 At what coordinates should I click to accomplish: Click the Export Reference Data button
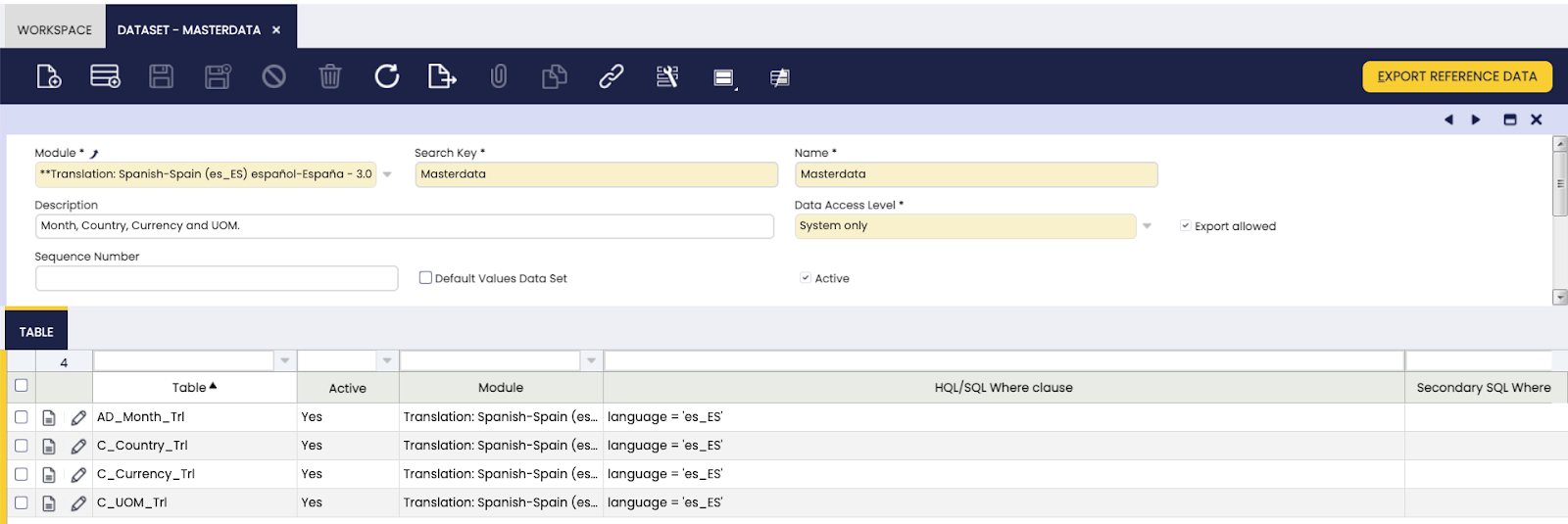(x=1457, y=76)
